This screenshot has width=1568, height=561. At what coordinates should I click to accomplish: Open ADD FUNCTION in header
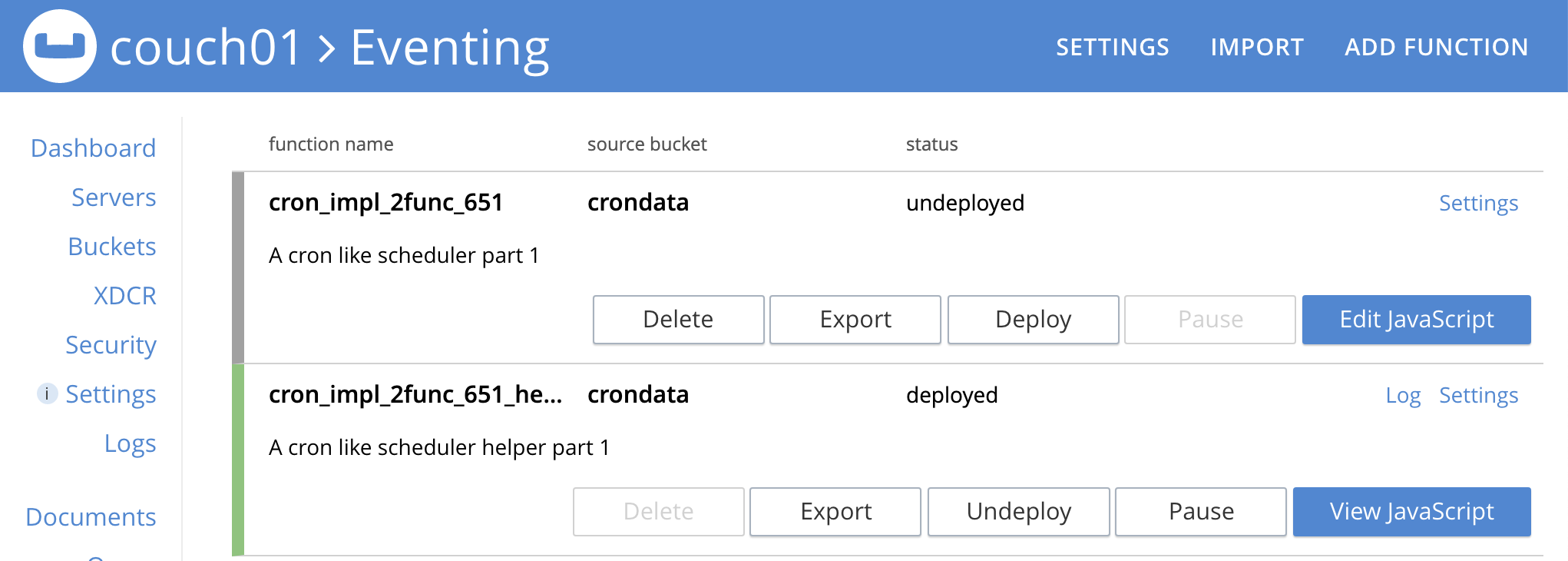click(x=1436, y=47)
